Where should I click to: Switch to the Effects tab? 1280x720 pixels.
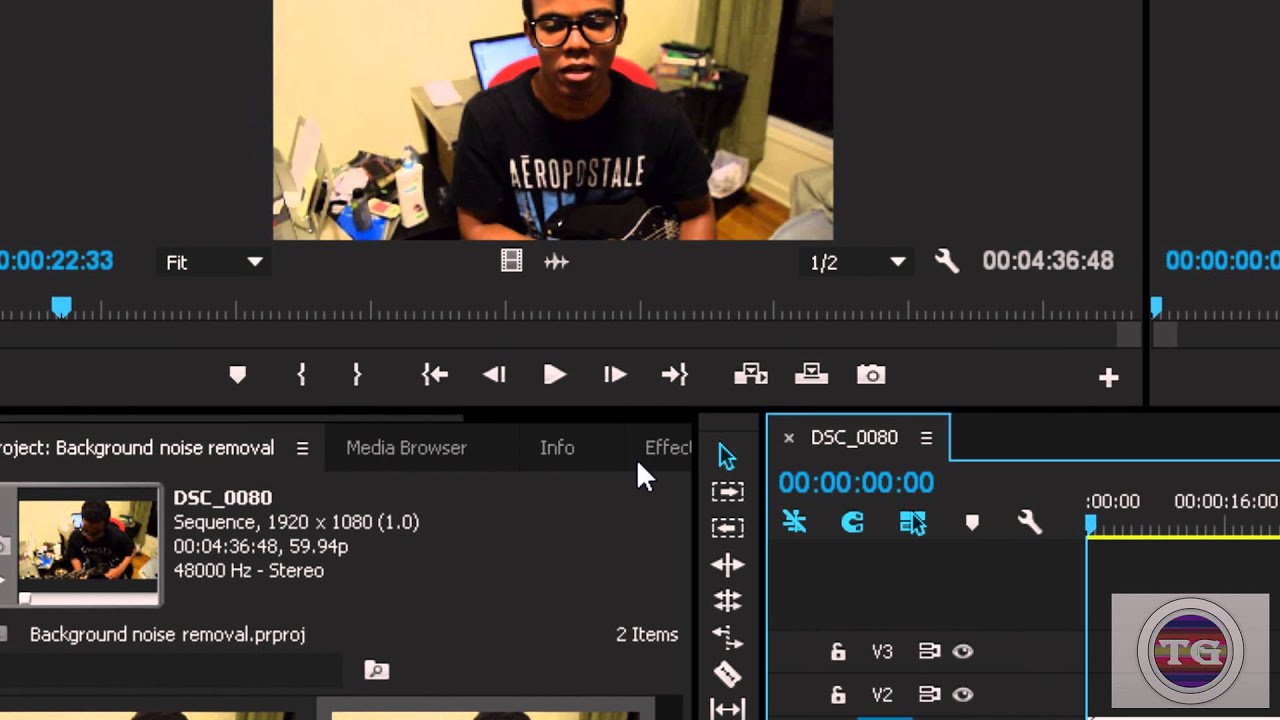click(668, 448)
